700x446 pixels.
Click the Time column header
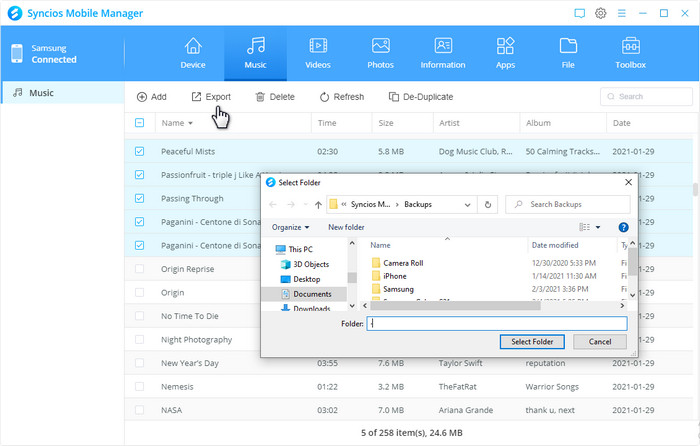342,123
